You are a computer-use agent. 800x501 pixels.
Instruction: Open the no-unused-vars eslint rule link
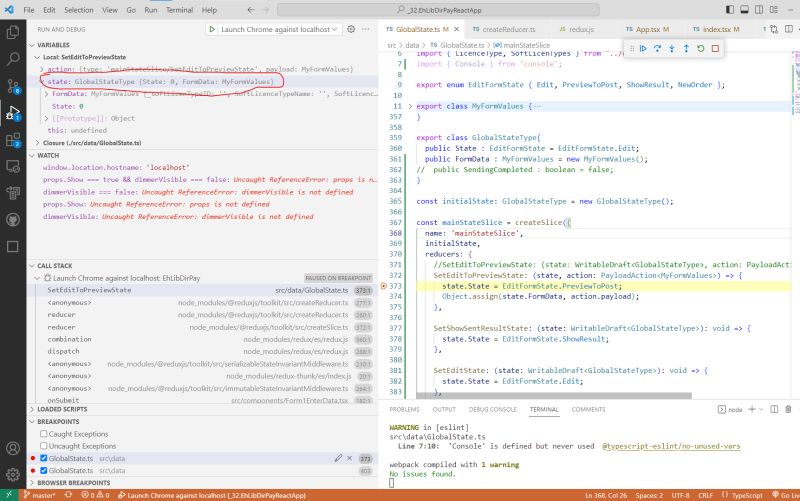[671, 446]
